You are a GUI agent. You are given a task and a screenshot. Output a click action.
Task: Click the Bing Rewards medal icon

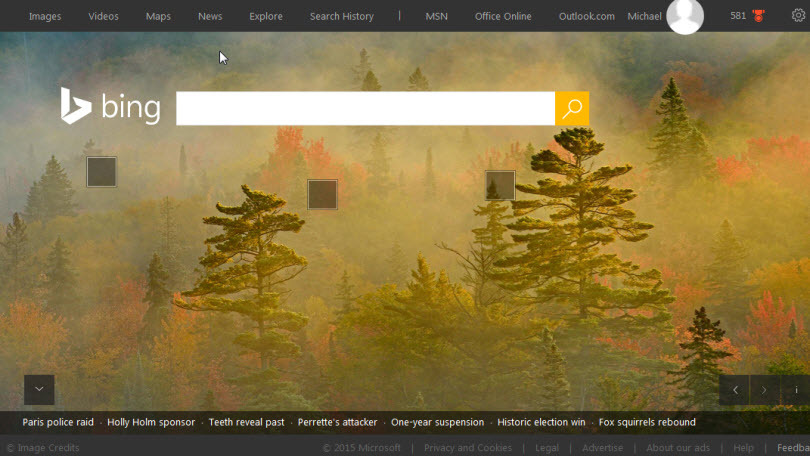click(x=758, y=16)
